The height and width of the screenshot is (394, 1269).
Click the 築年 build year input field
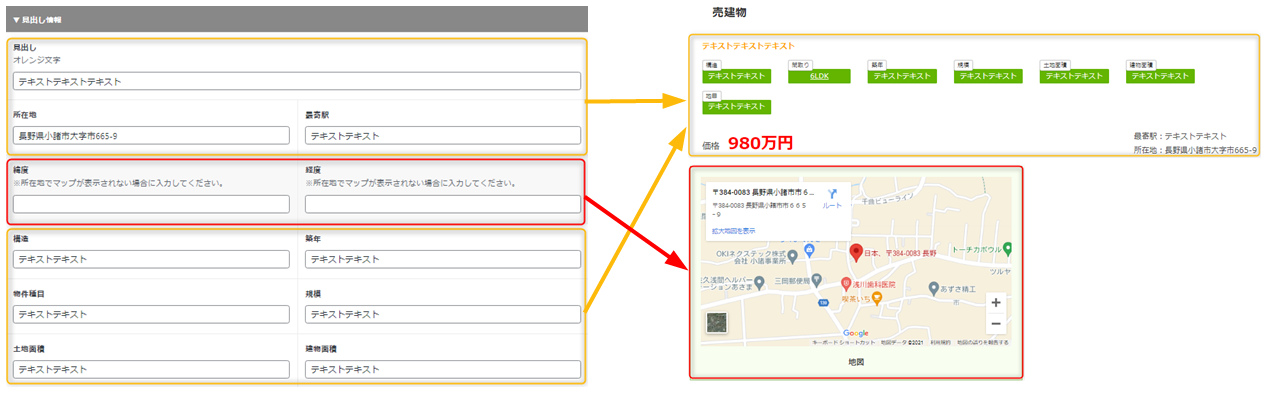coord(443,259)
